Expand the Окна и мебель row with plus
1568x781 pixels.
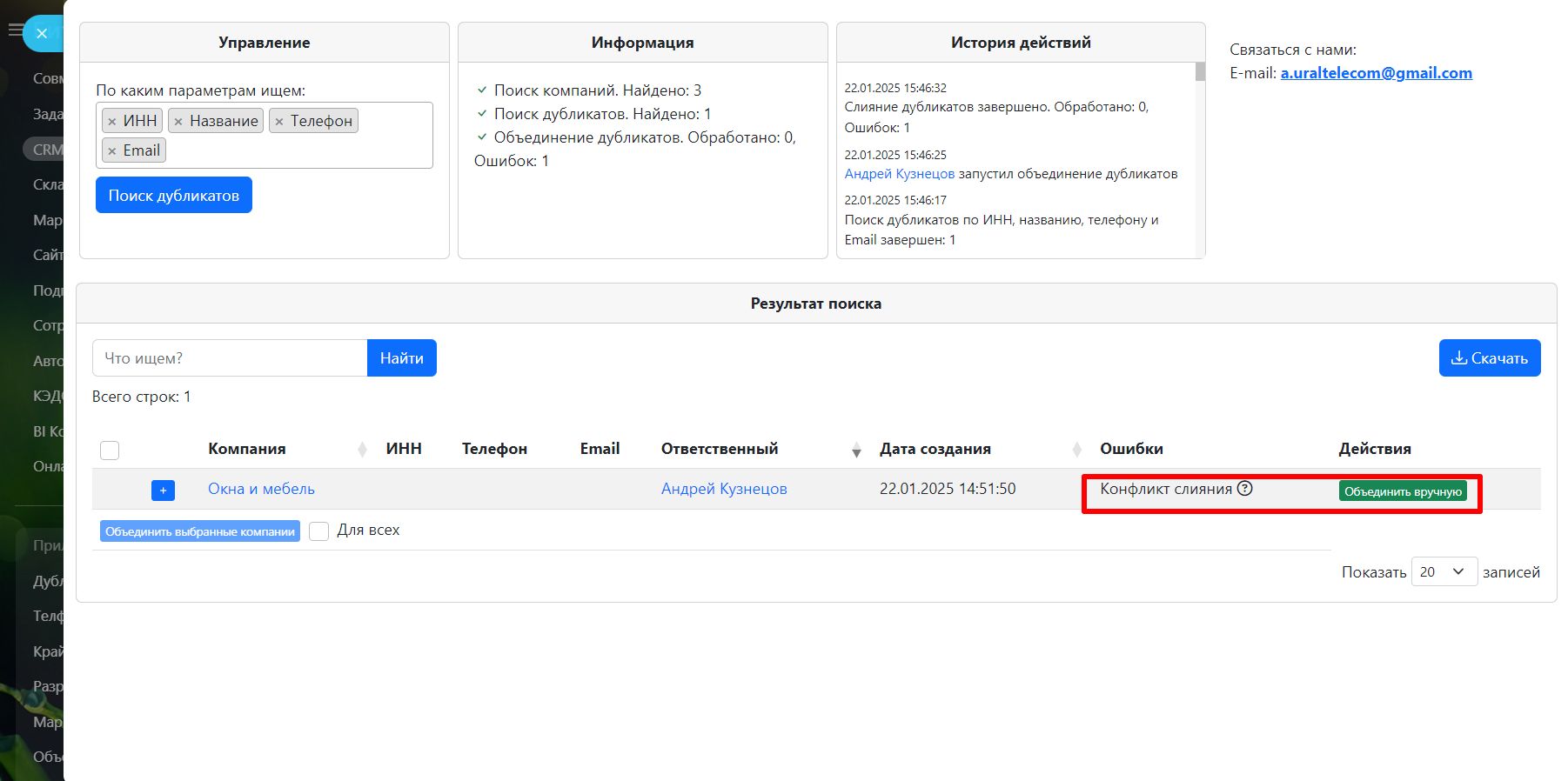point(163,491)
